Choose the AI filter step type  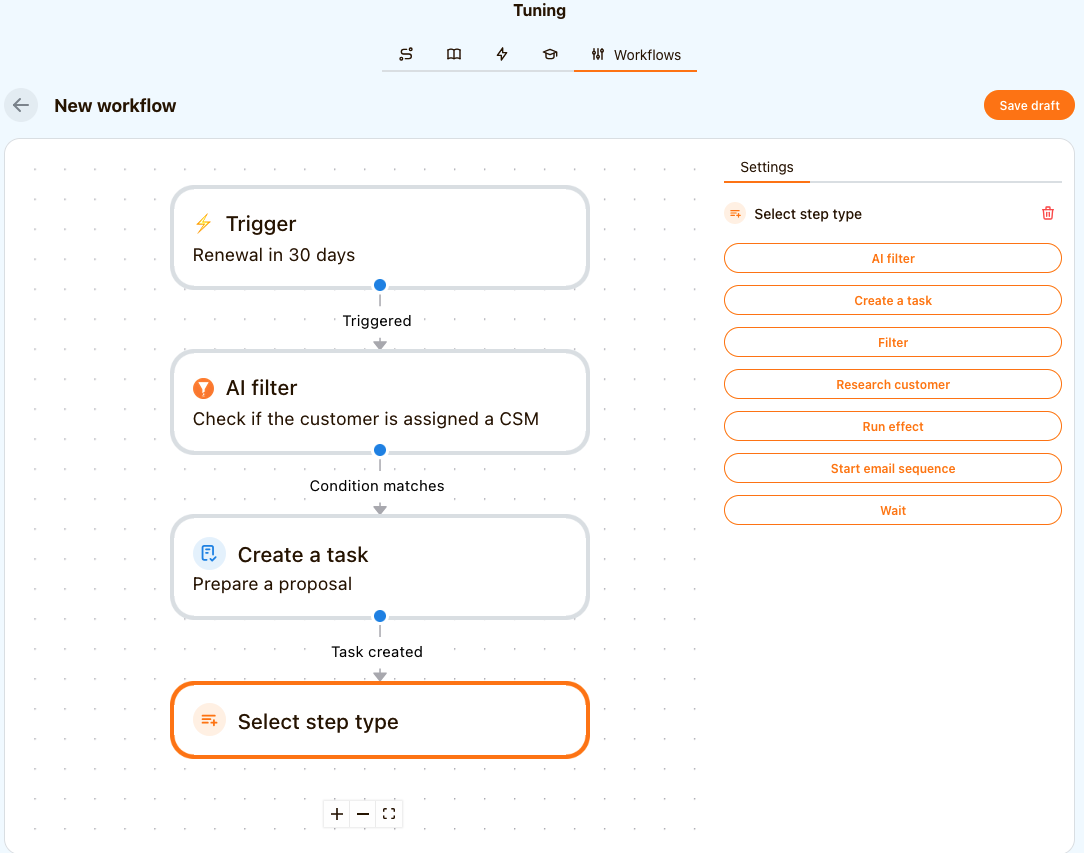tap(892, 258)
